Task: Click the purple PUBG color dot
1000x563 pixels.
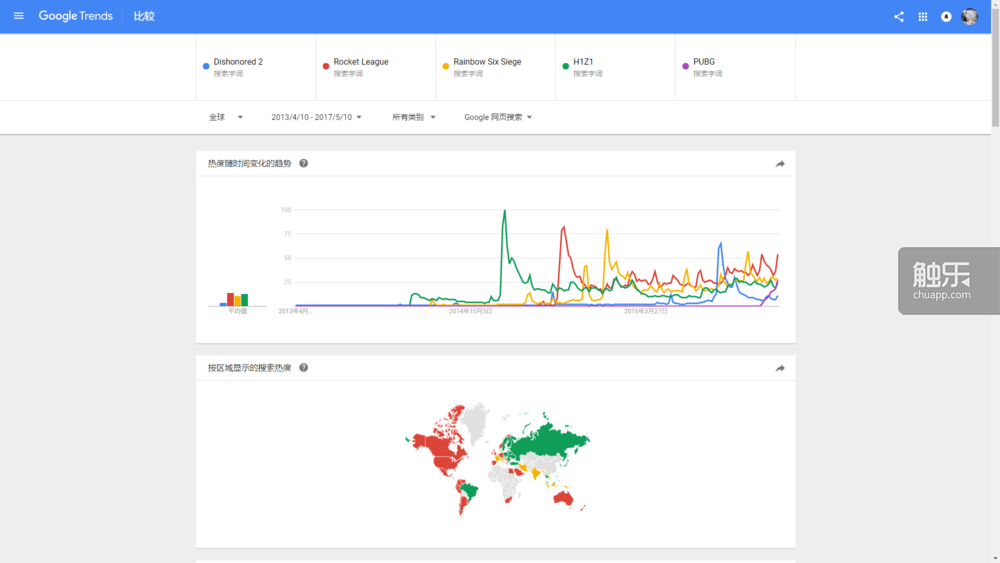Action: 686,67
